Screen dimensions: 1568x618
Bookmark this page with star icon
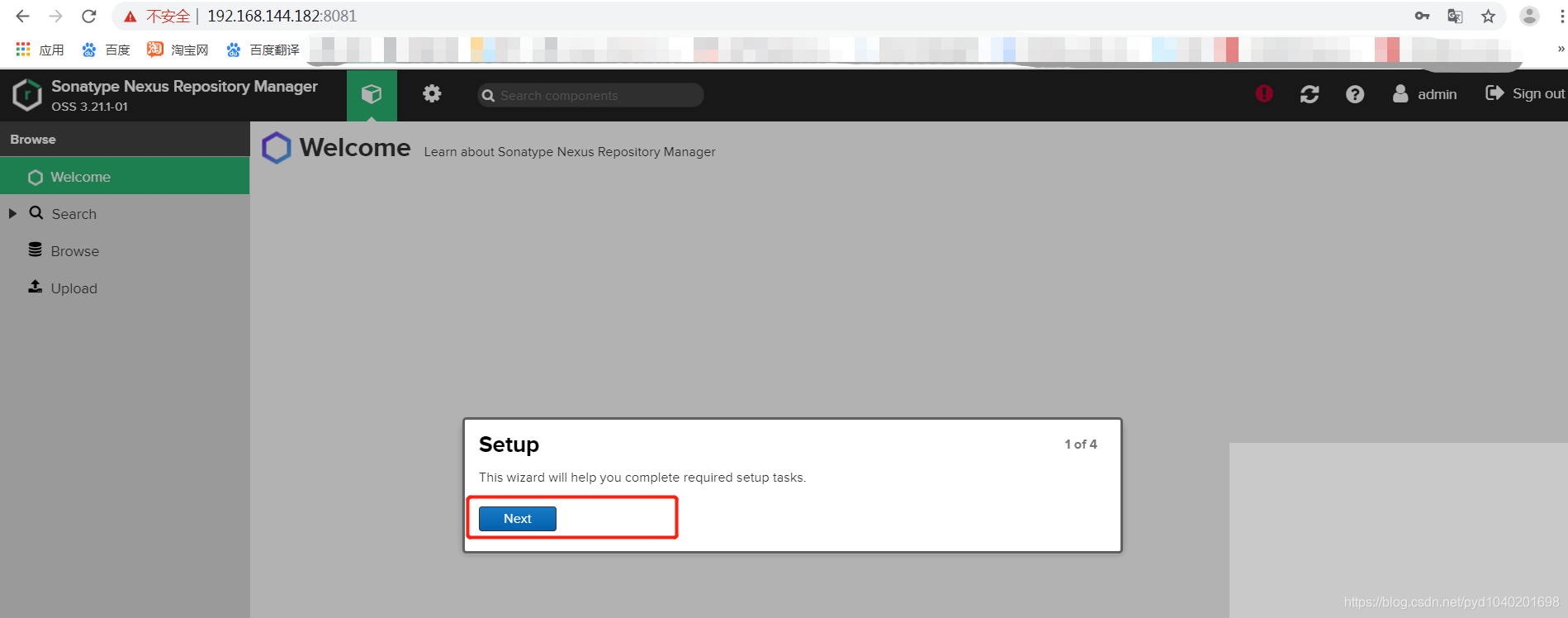click(1488, 16)
